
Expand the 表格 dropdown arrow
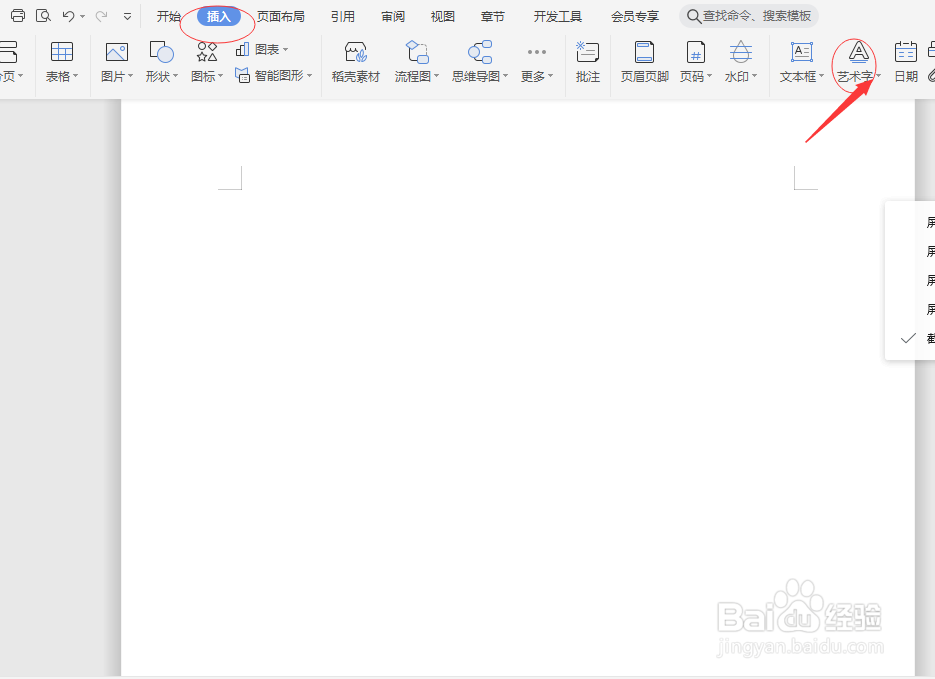[x=76, y=76]
